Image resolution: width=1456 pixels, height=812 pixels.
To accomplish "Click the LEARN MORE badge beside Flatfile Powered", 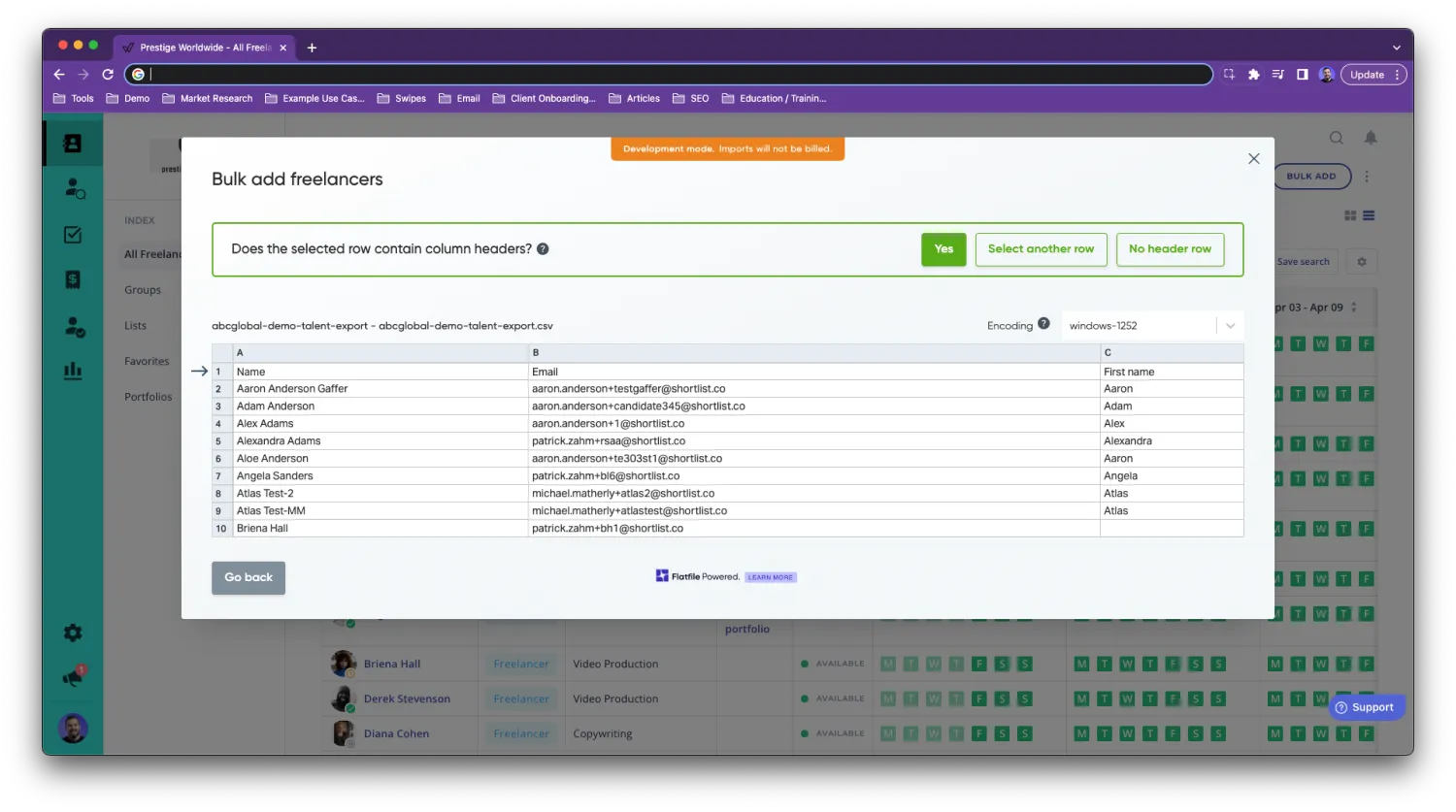I will (x=770, y=576).
